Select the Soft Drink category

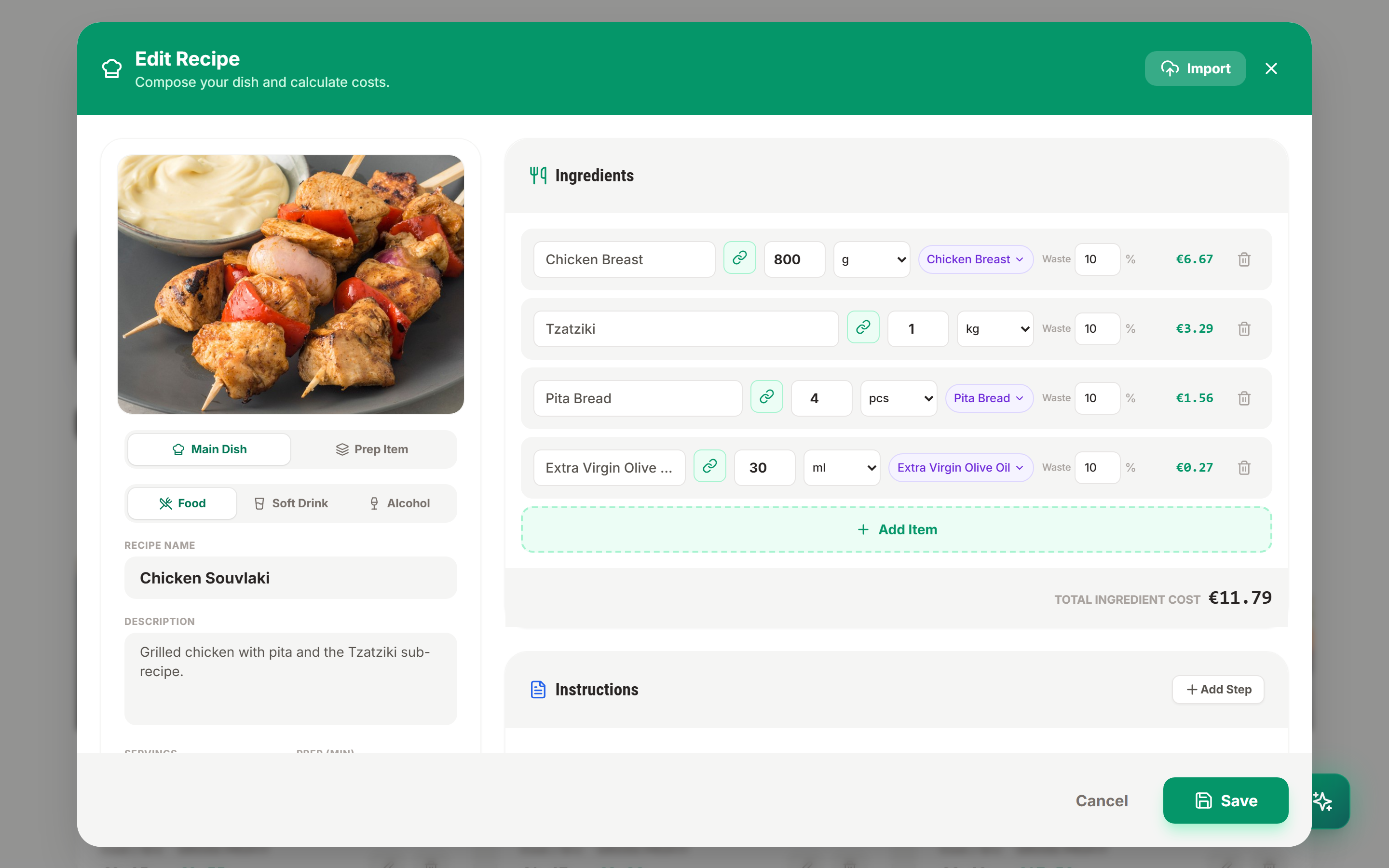291,503
